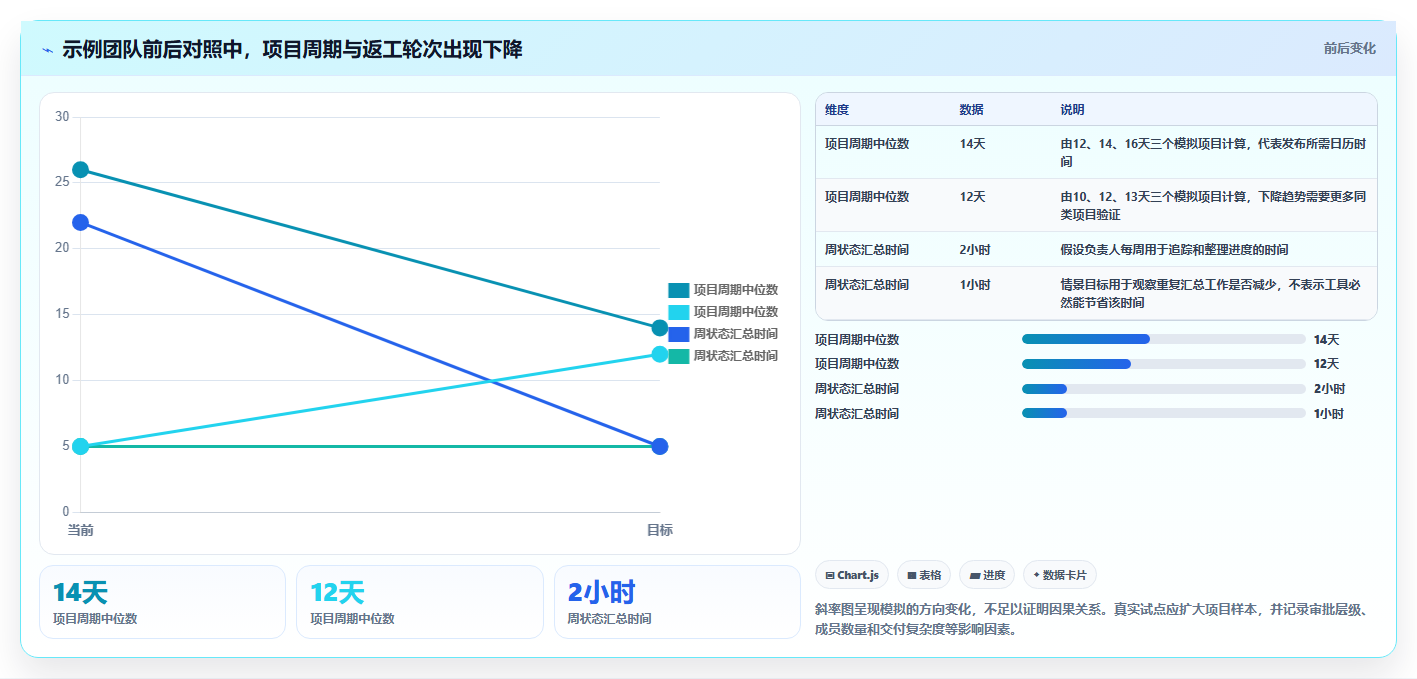This screenshot has height=679, width=1417.
Task: Click the 数据 column header
Action: [x=972, y=110]
